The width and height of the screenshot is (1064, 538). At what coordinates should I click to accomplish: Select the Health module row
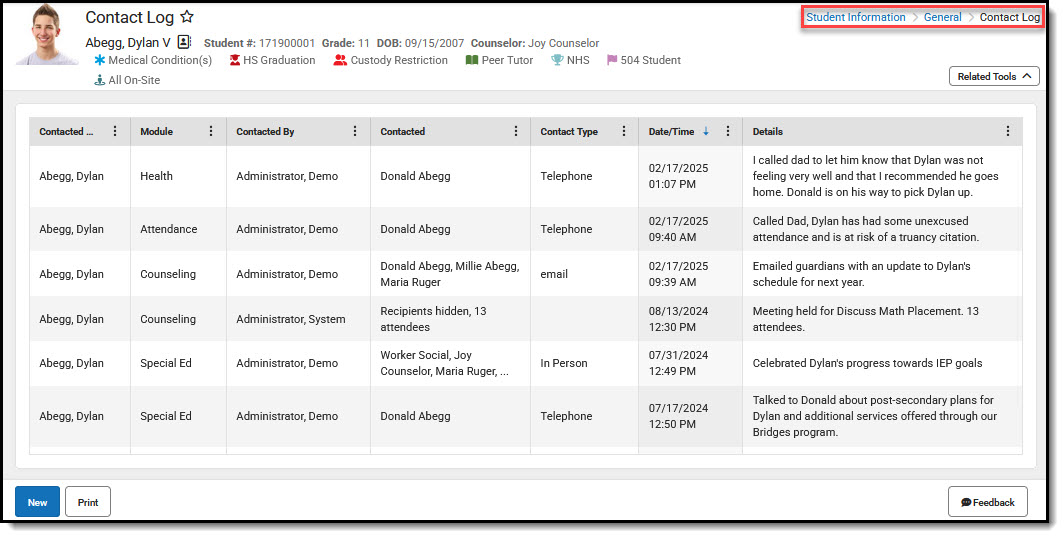(x=525, y=176)
